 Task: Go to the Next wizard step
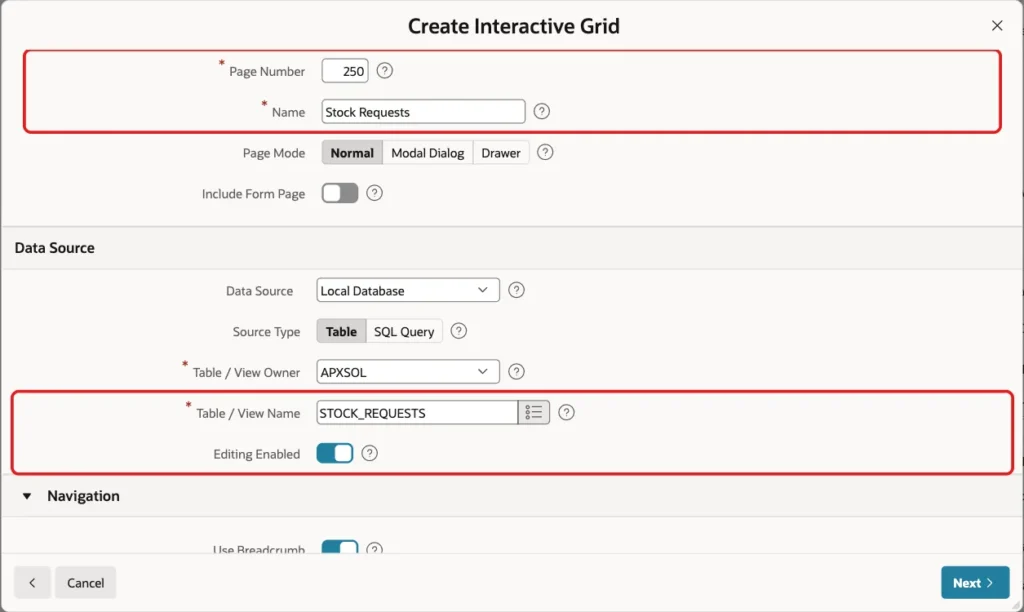pyautogui.click(x=975, y=583)
